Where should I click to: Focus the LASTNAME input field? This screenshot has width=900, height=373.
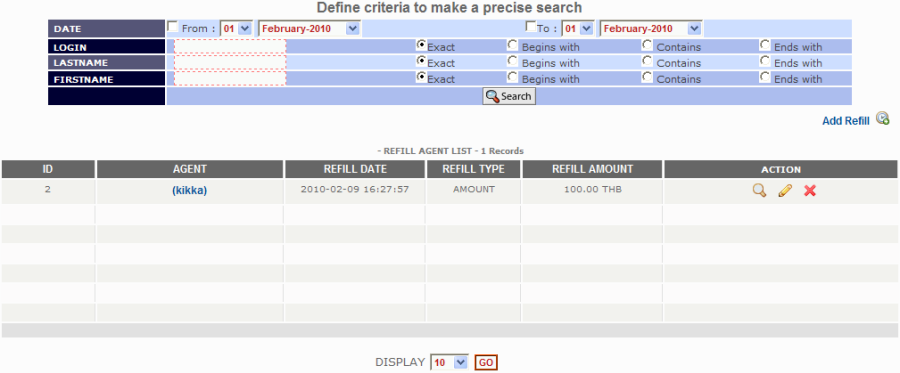click(x=230, y=63)
